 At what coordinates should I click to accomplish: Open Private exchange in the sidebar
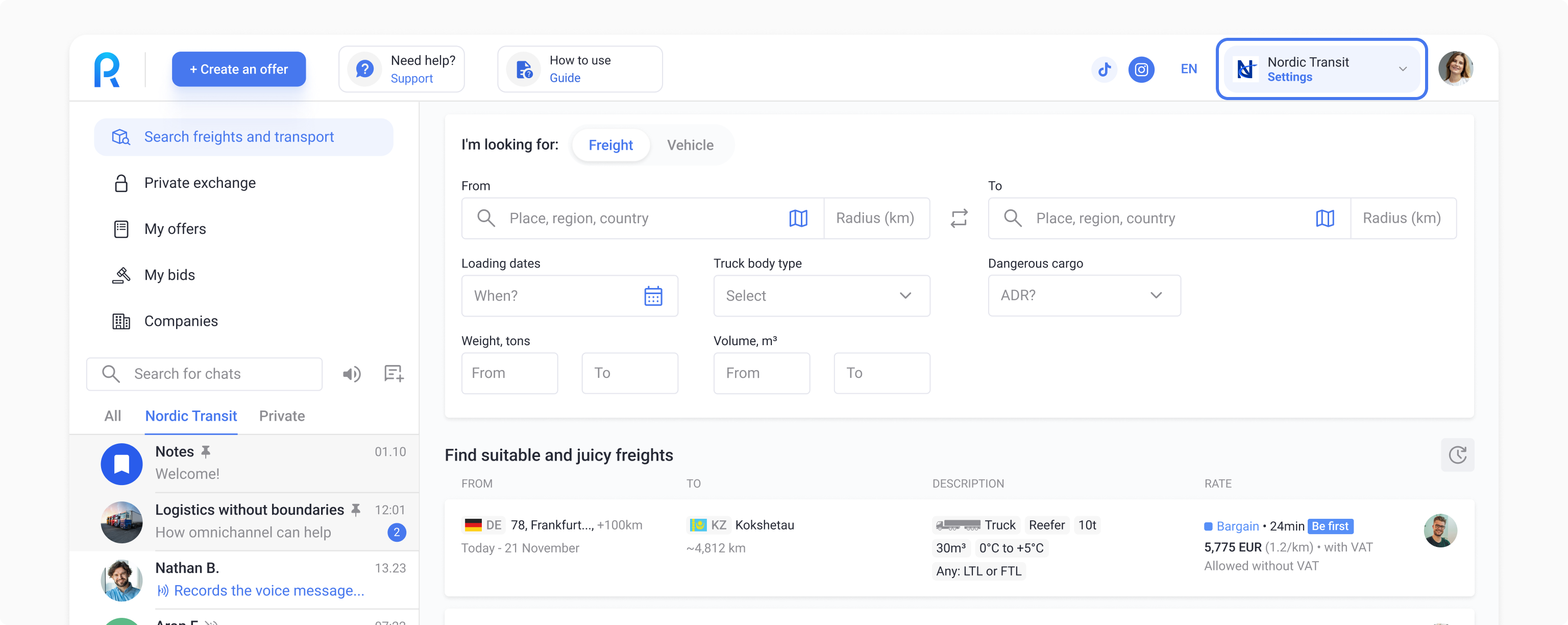tap(200, 183)
